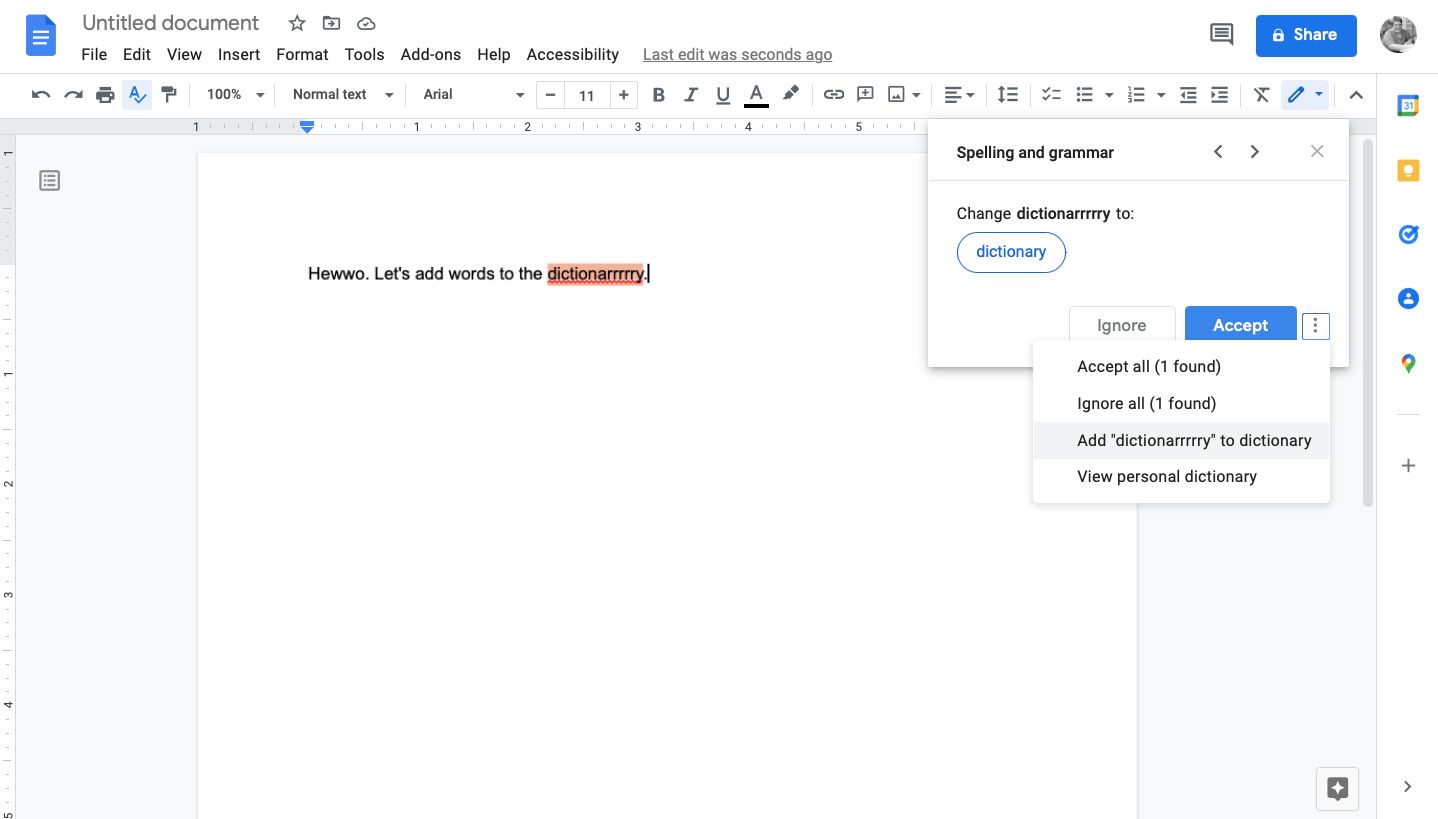Open Google Keep in the side panel

tap(1408, 170)
